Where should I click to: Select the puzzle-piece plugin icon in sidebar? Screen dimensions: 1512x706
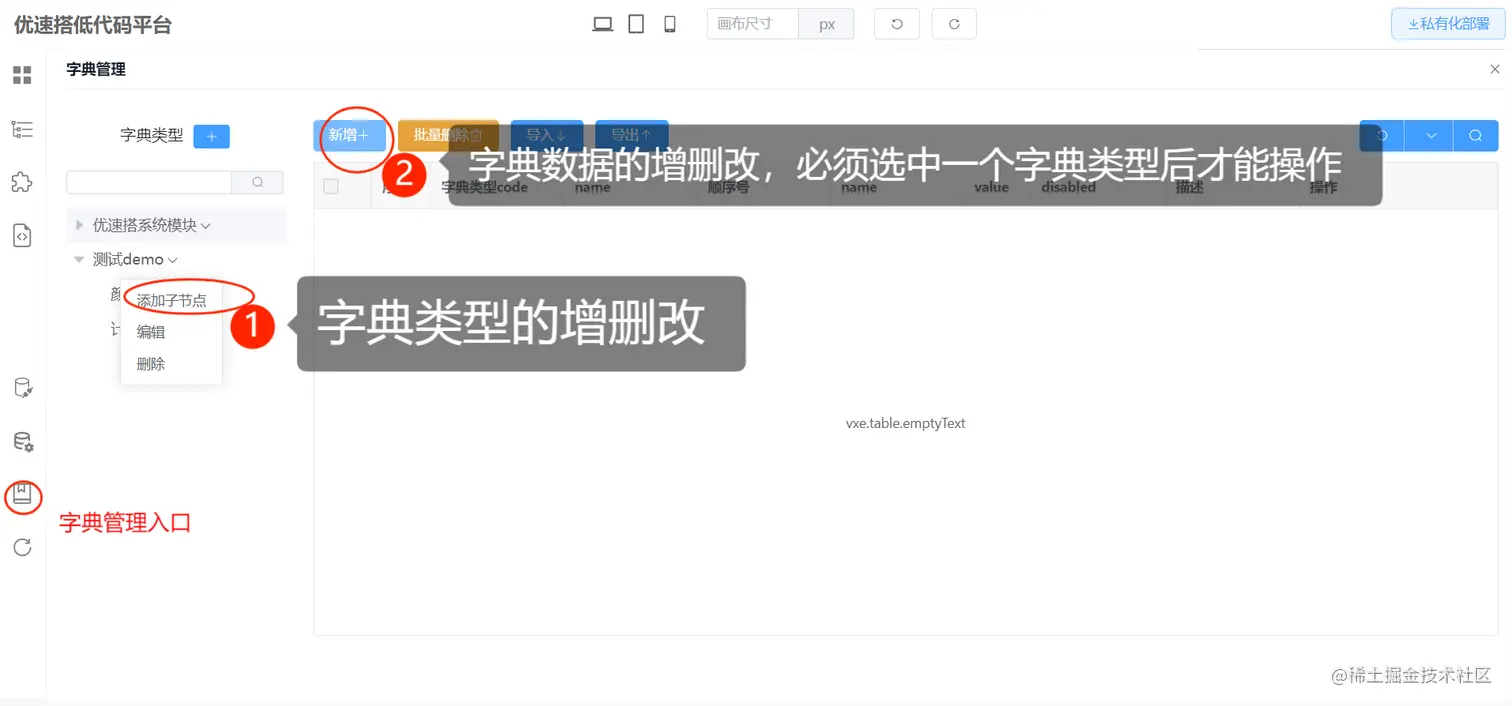22,181
